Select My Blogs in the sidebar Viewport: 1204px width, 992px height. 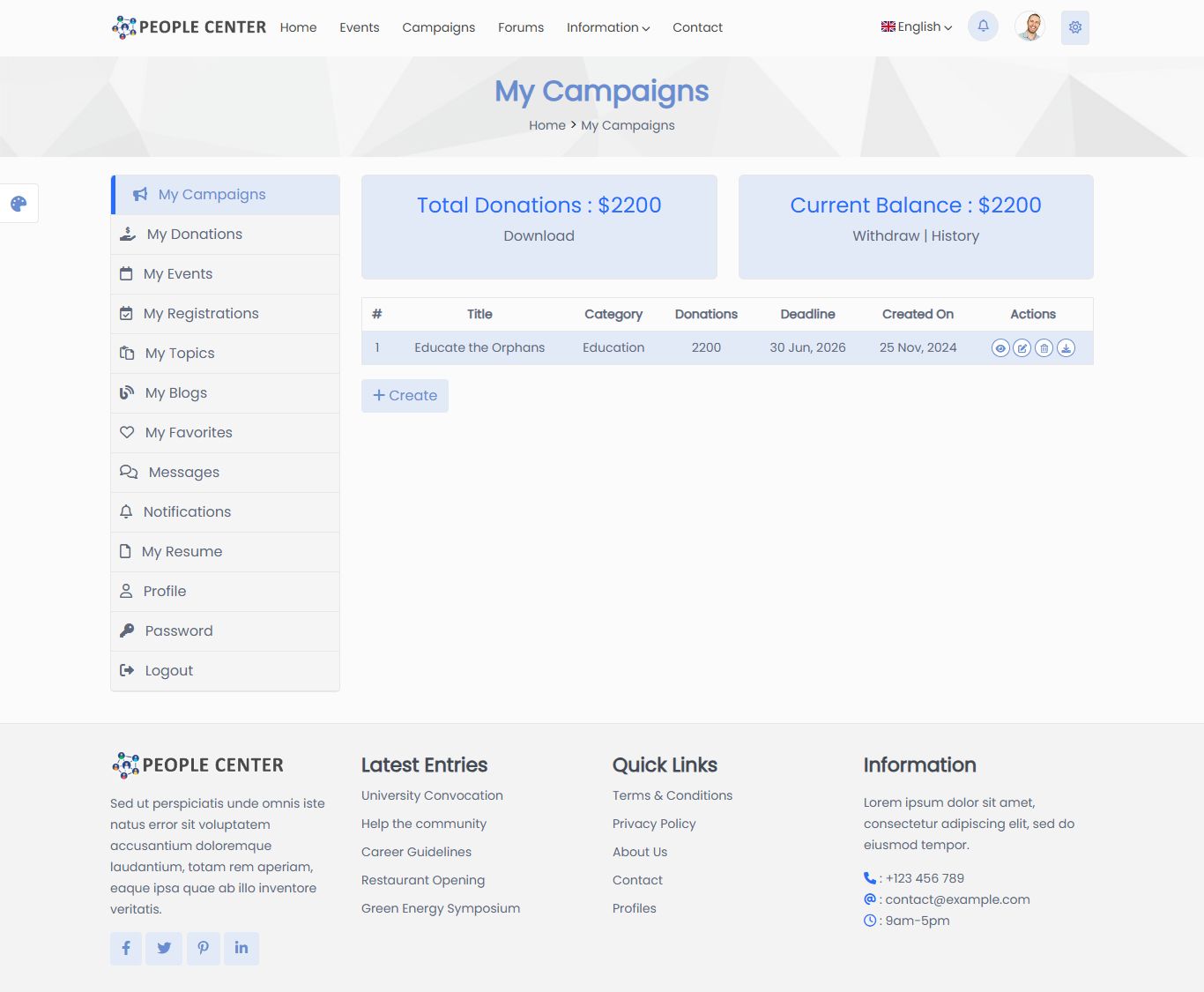pos(225,393)
